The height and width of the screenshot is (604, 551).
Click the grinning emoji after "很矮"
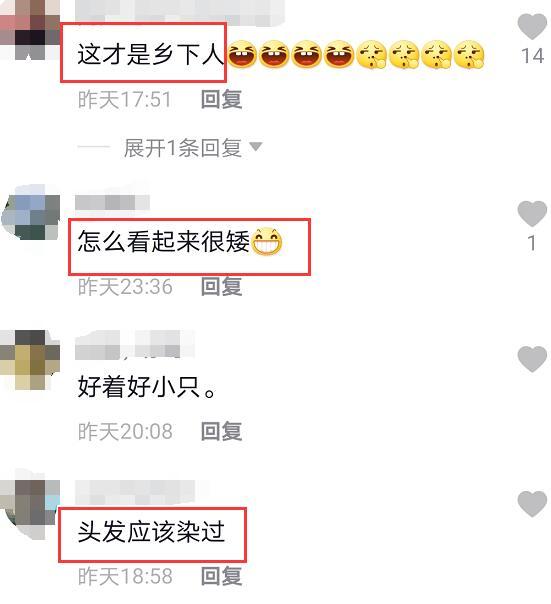click(x=266, y=242)
